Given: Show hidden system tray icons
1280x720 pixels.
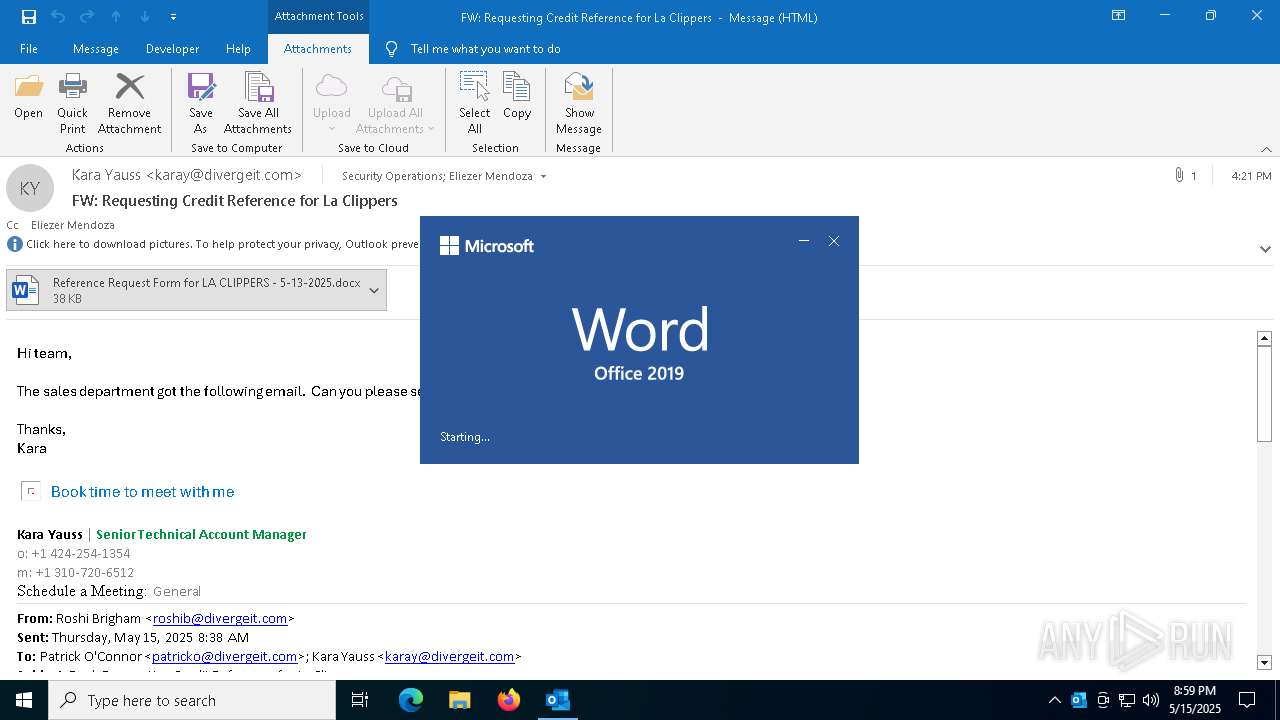Looking at the screenshot, I should [x=1054, y=700].
